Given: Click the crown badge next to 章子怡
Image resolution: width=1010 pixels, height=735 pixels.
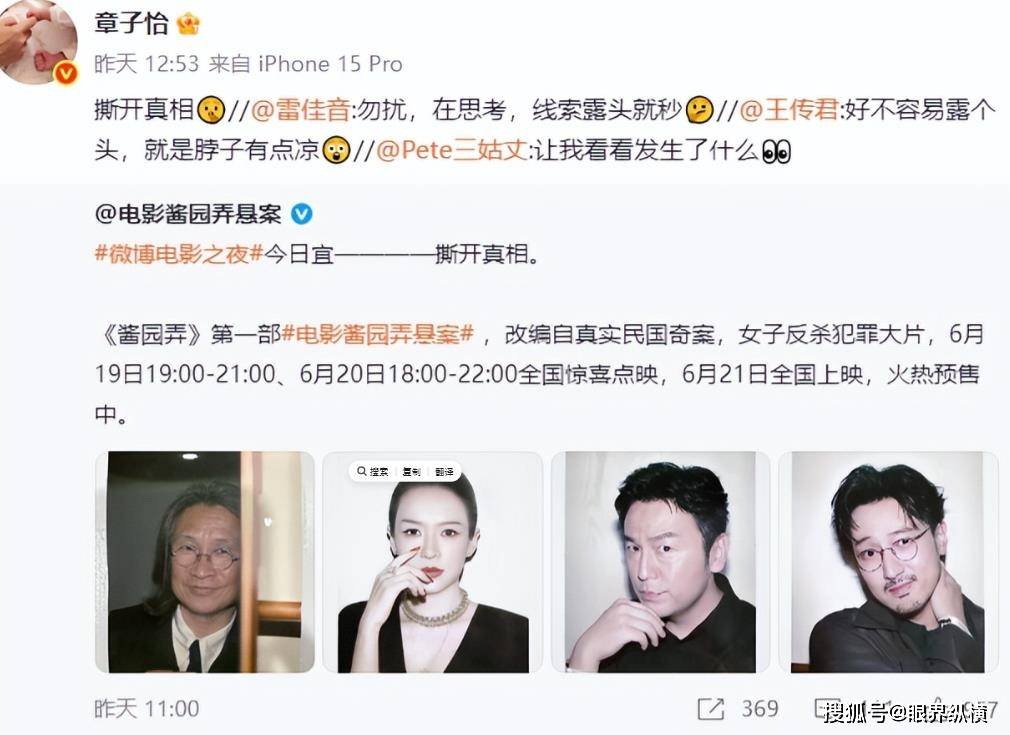Looking at the screenshot, I should point(188,24).
